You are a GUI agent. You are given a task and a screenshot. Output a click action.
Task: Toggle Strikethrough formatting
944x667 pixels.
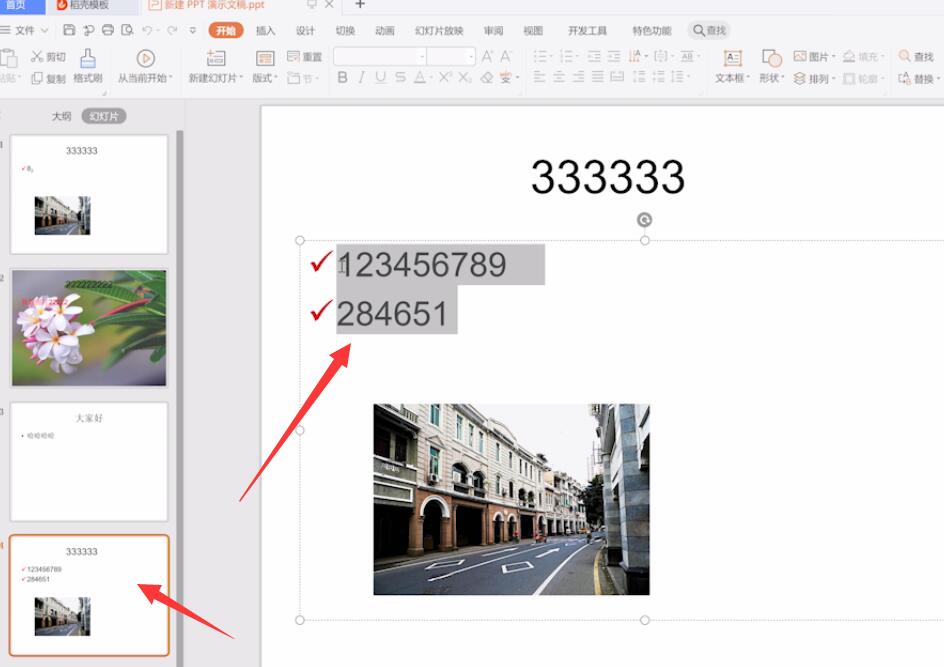pyautogui.click(x=400, y=77)
